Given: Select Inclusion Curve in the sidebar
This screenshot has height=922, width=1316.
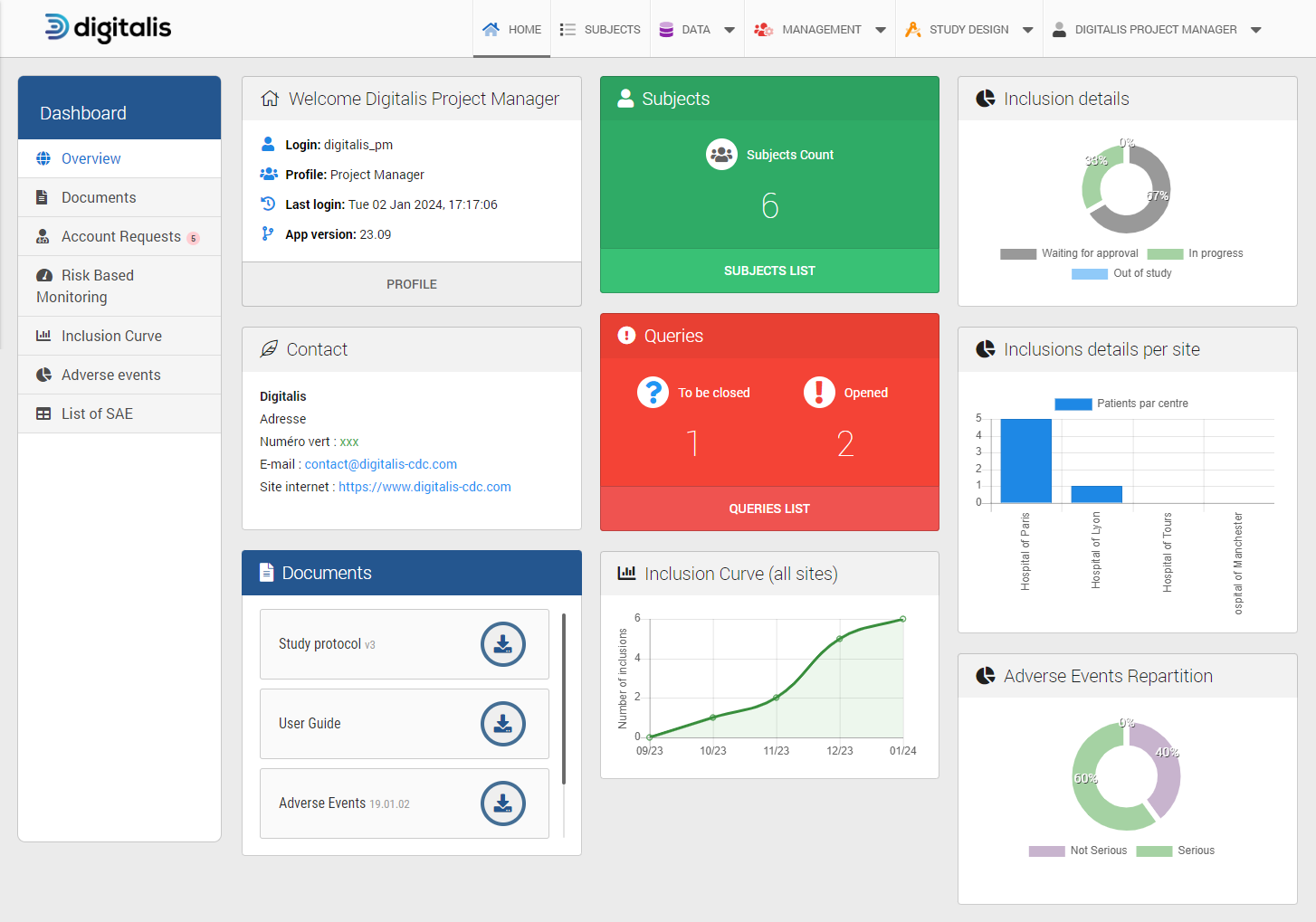Looking at the screenshot, I should tap(111, 336).
